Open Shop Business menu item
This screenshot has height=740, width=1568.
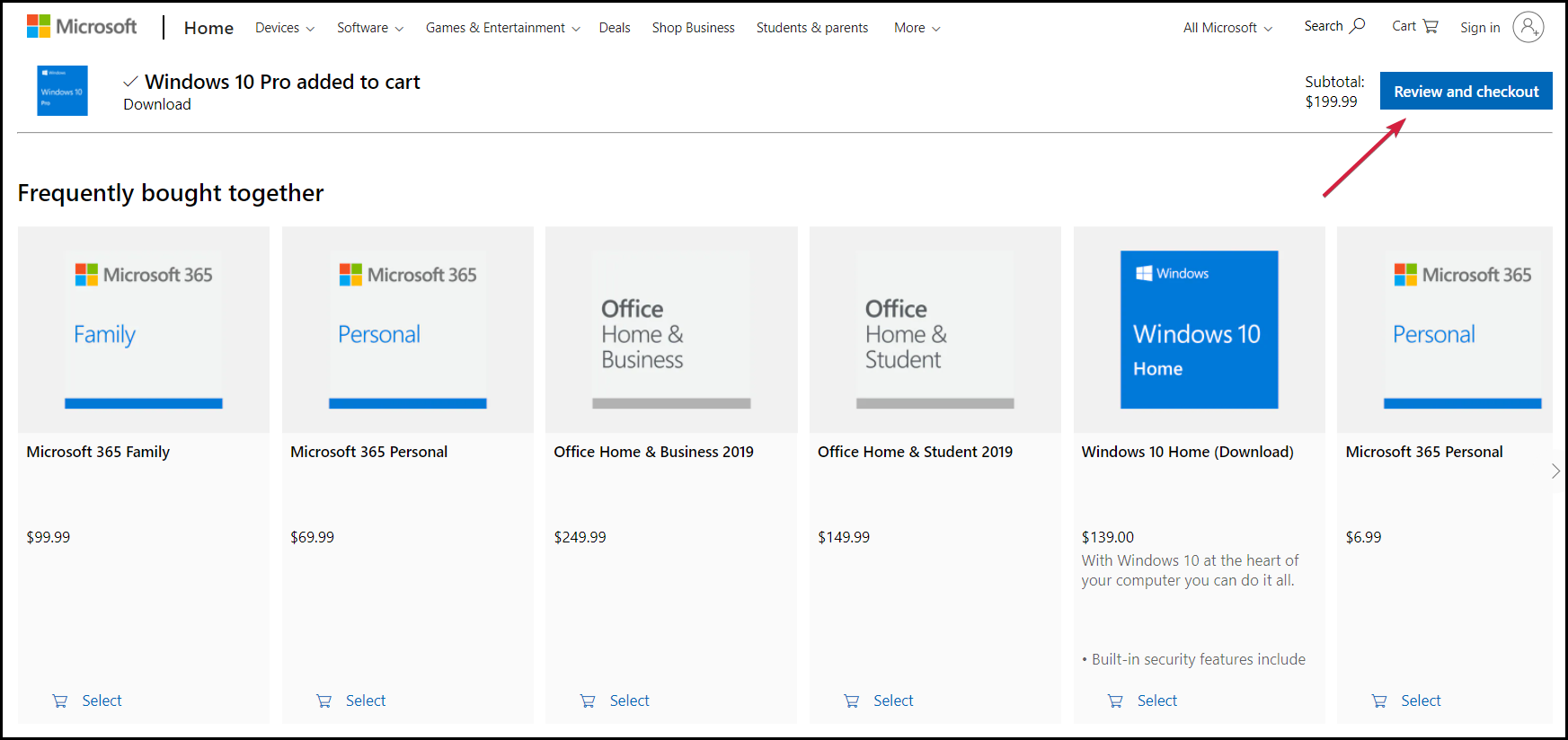click(x=693, y=28)
